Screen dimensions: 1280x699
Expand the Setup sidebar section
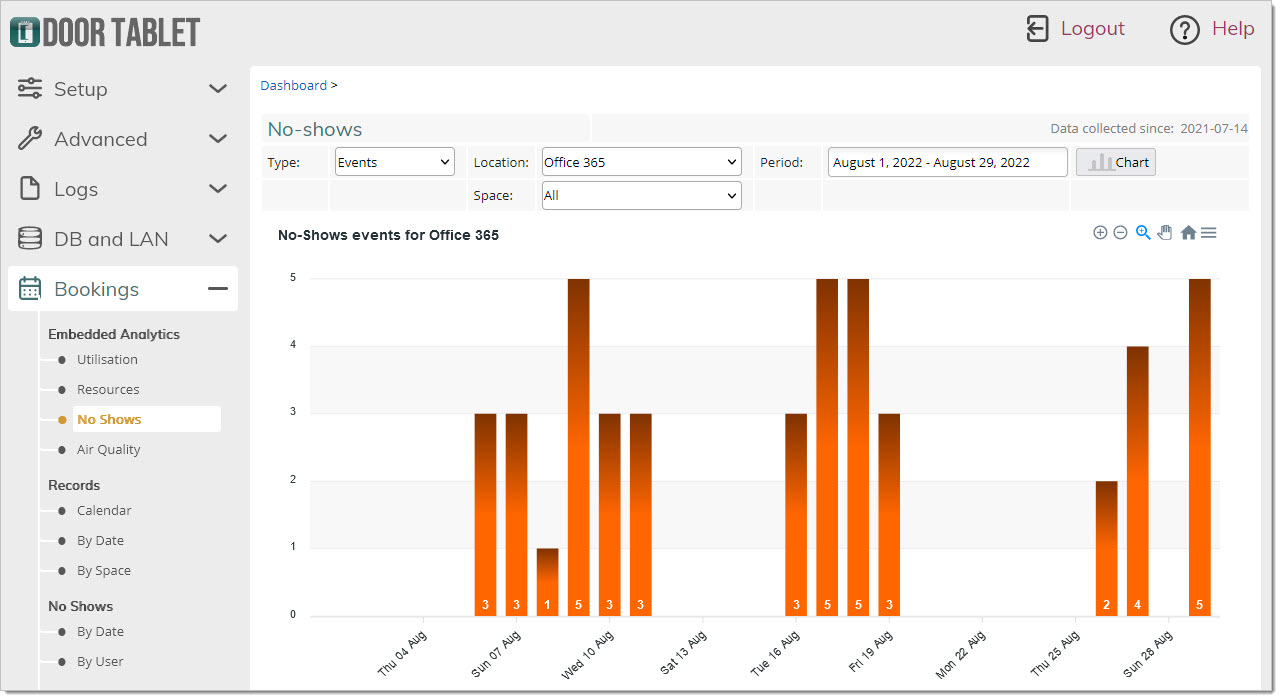click(123, 89)
